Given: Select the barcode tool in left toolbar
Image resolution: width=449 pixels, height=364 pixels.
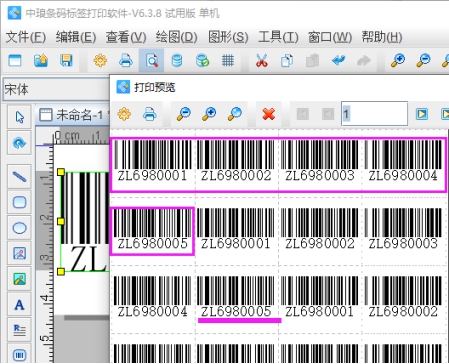Looking at the screenshot, I should (x=19, y=355).
